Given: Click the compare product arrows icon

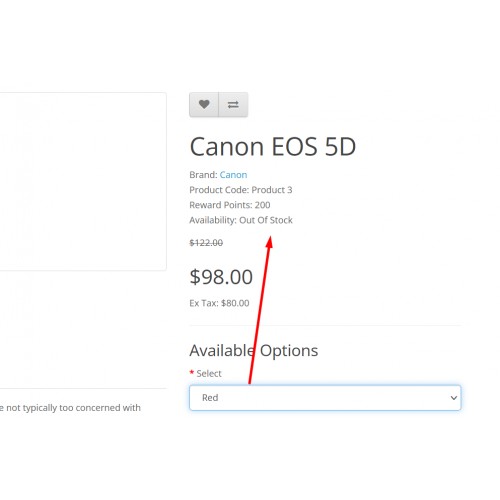Looking at the screenshot, I should 233,105.
